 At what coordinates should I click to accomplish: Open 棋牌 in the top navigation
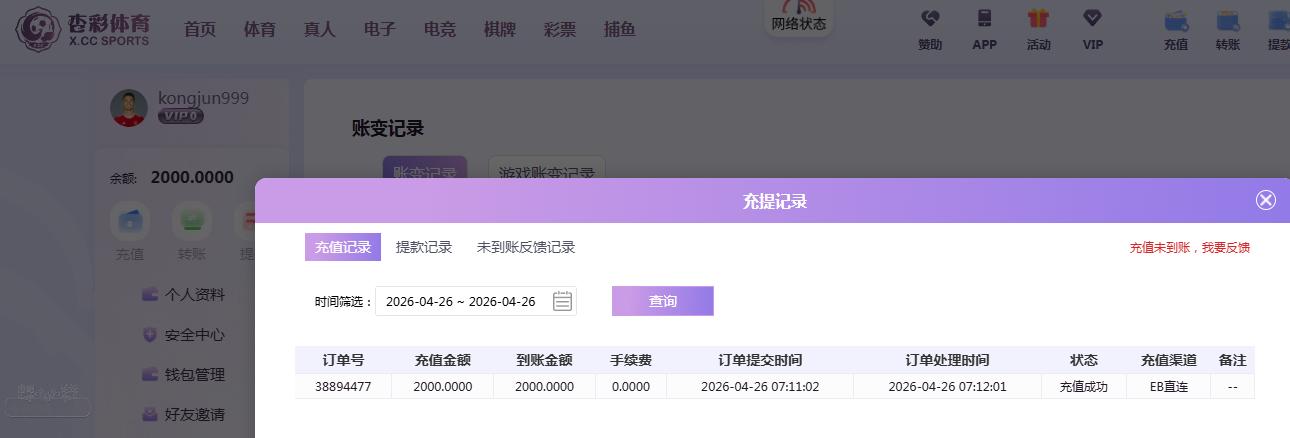click(x=500, y=29)
